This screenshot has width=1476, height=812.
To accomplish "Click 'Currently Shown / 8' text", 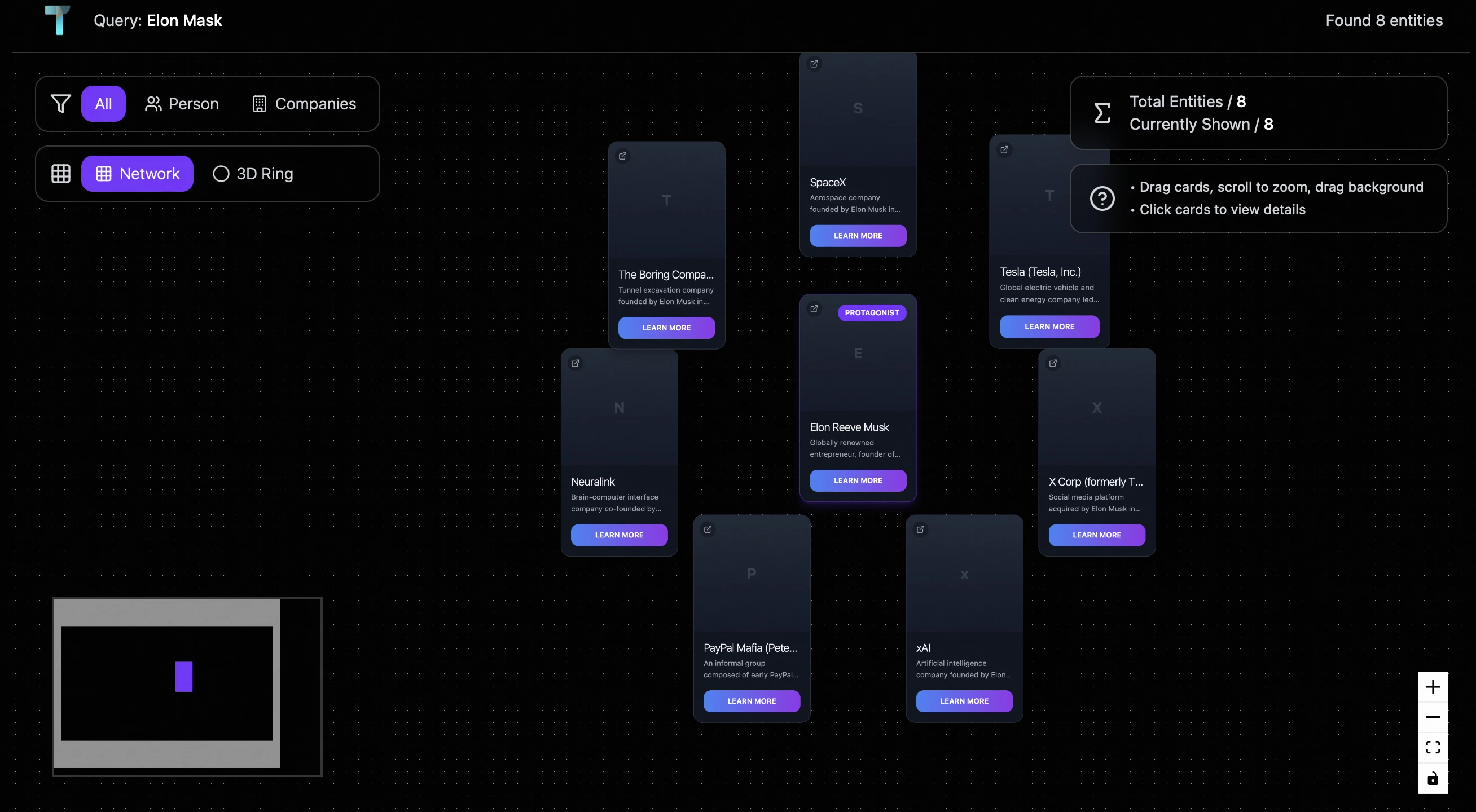I will 1202,124.
